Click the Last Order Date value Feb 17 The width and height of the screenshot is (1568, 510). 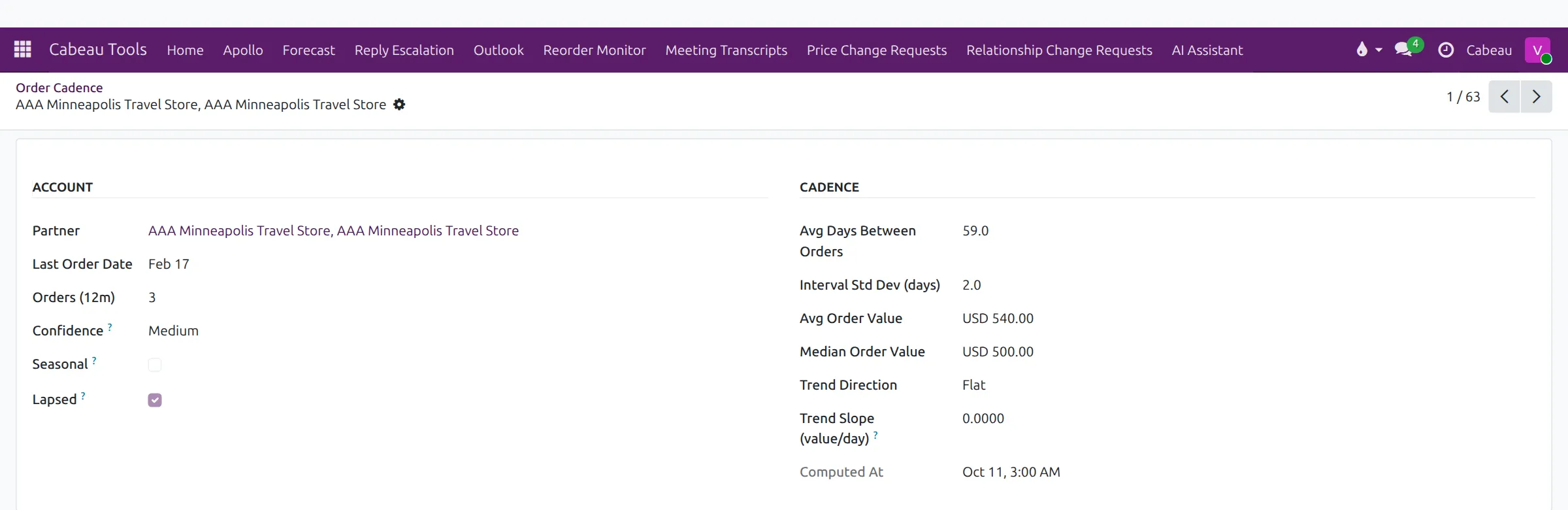coord(169,264)
